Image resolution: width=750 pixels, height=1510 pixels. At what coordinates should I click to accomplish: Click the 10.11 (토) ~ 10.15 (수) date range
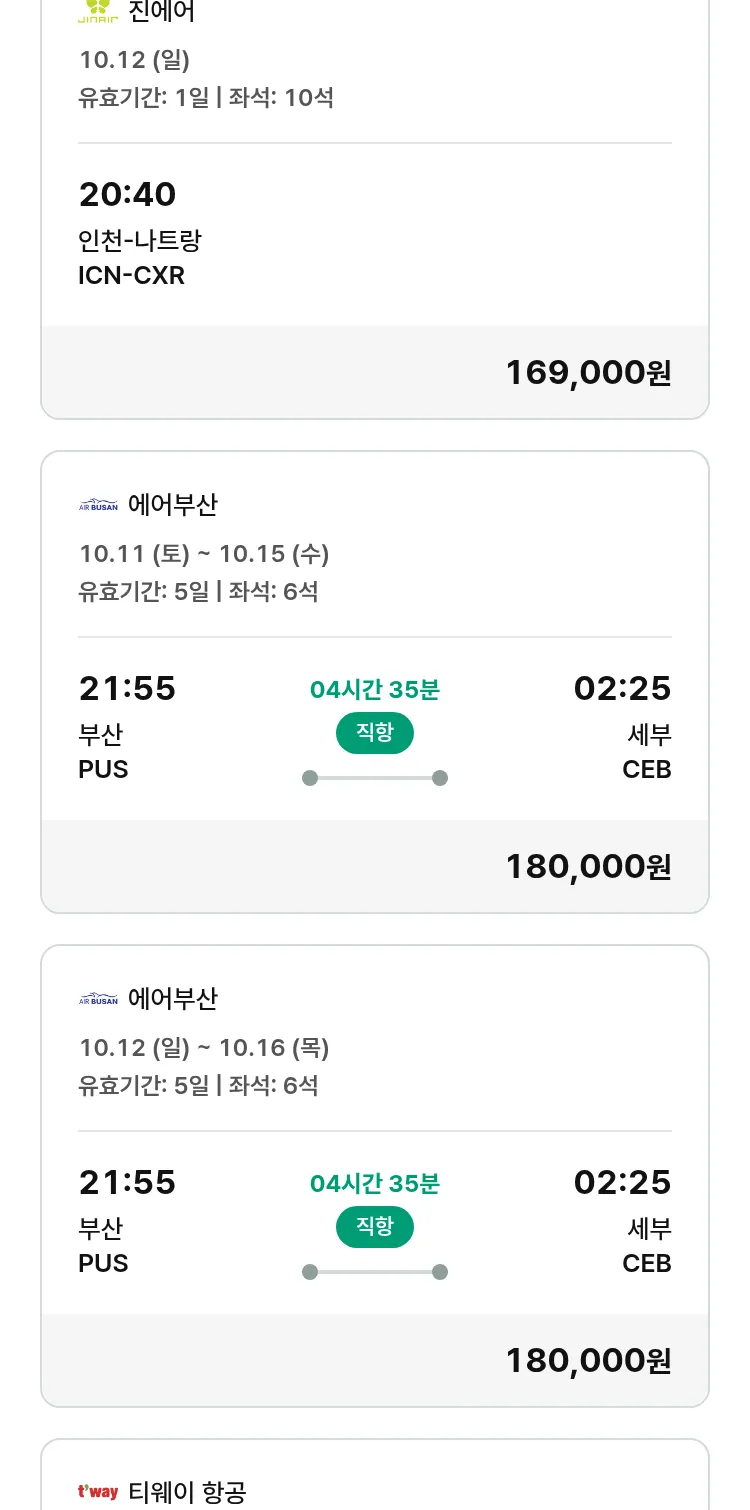[x=204, y=553]
